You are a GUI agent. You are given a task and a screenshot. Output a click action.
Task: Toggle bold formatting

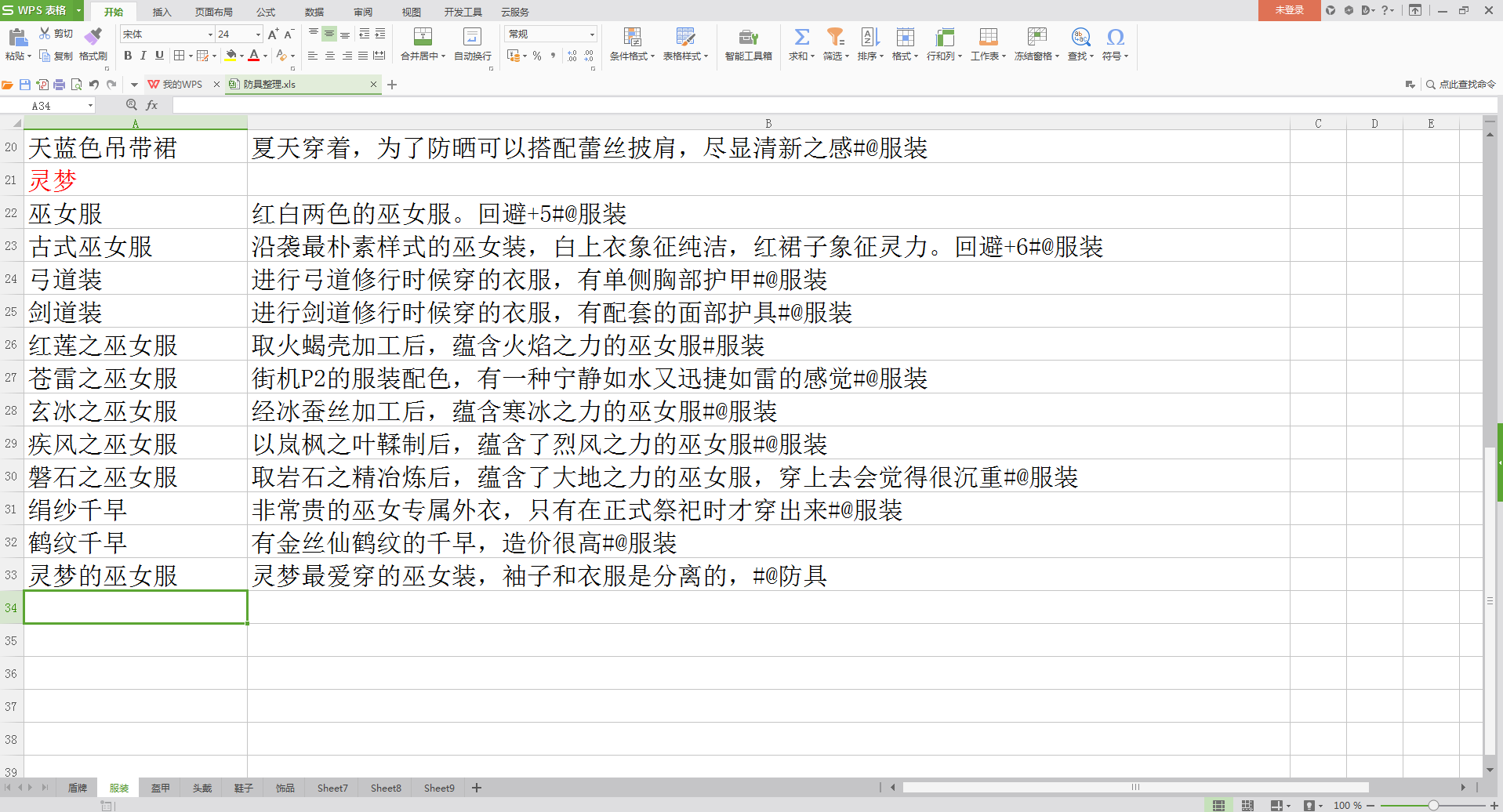click(128, 56)
